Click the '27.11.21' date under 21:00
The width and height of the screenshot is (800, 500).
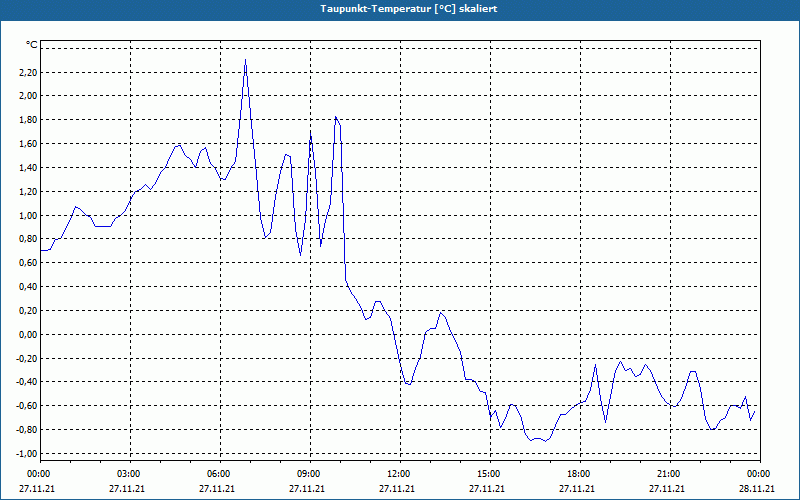tap(667, 488)
